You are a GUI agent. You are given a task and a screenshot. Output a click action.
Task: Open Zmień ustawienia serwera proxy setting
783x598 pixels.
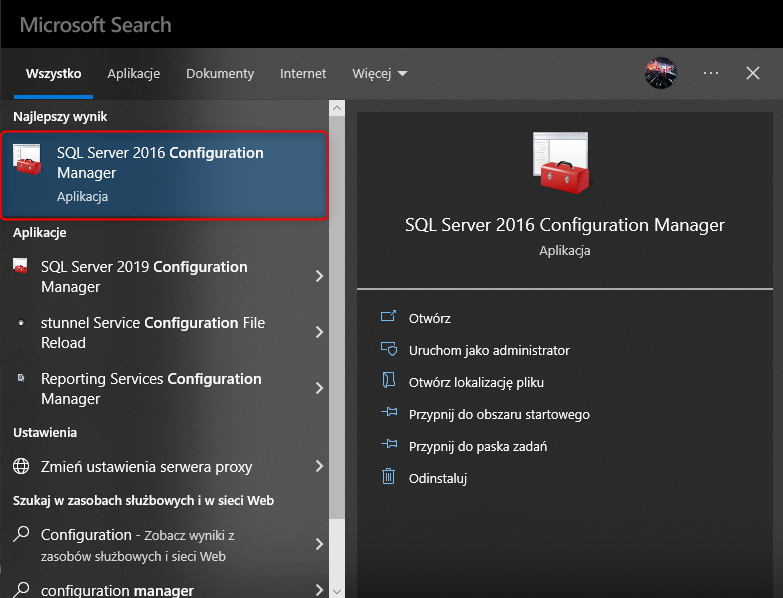pos(164,466)
